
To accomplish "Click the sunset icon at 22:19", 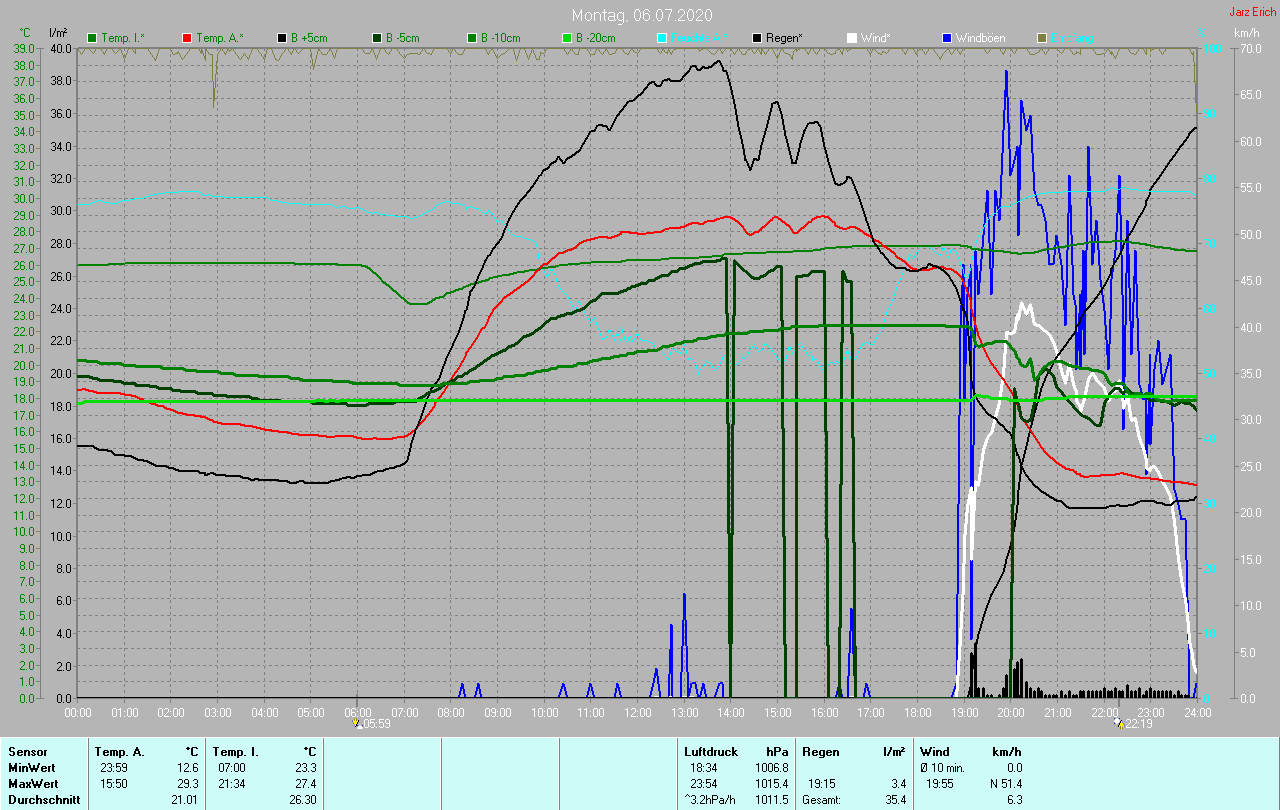I will [1118, 723].
